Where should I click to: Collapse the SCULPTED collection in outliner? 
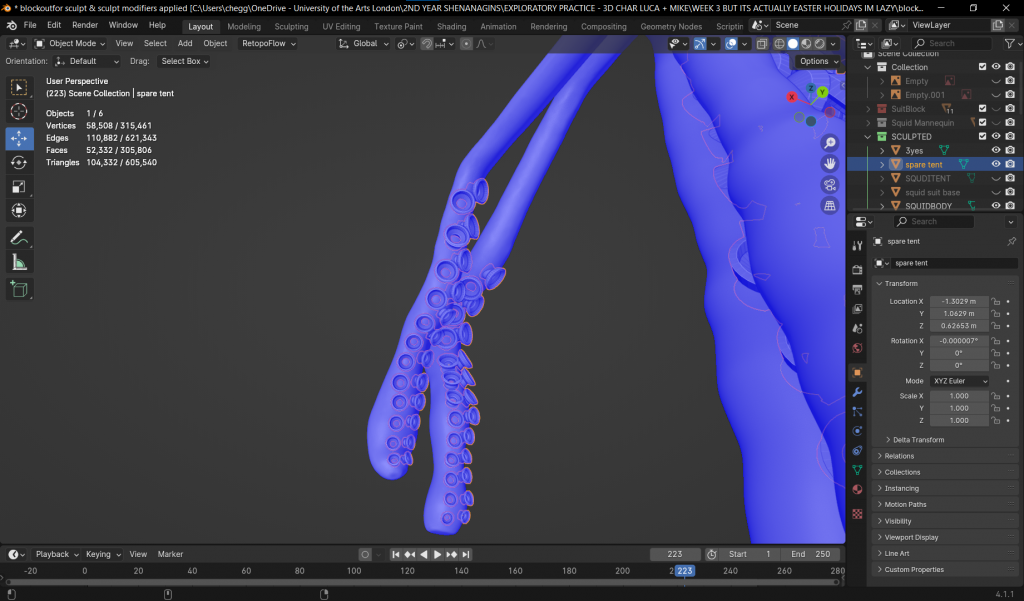(868, 137)
